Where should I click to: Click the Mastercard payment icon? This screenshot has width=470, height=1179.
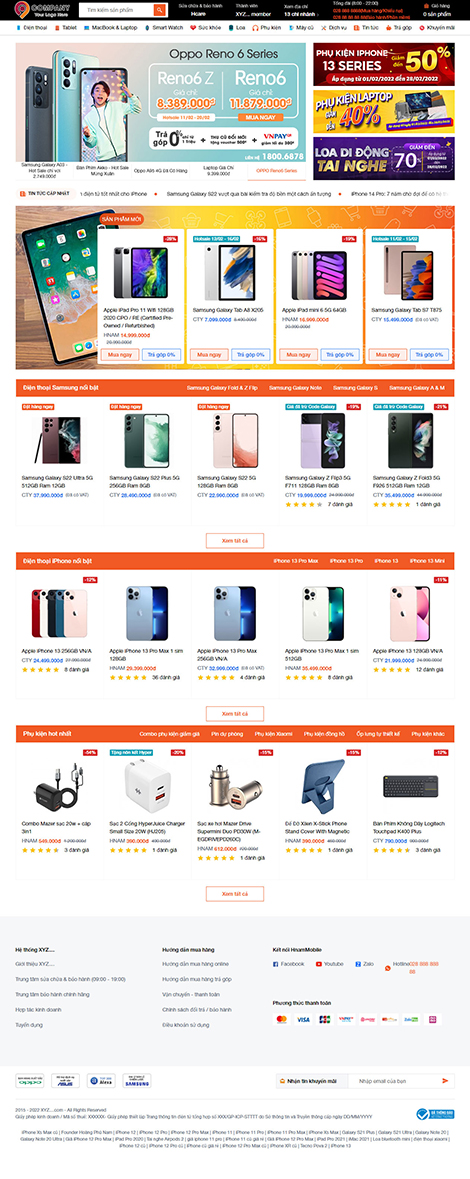(x=282, y=1020)
